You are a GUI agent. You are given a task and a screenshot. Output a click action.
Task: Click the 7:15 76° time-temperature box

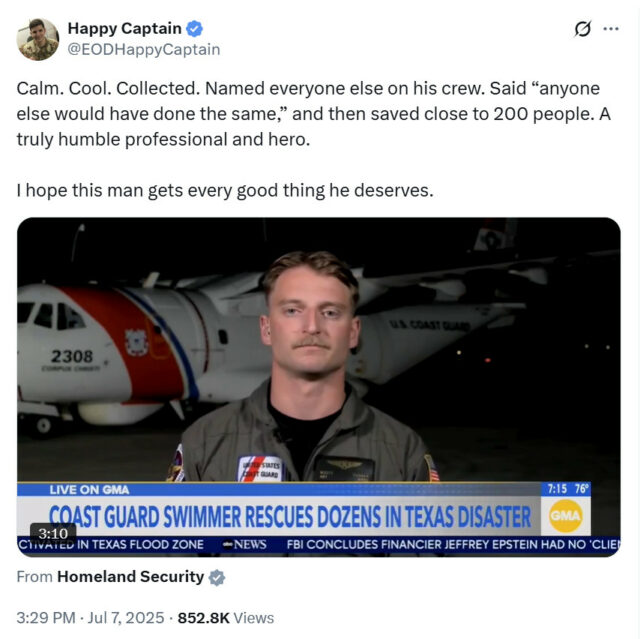click(x=565, y=489)
